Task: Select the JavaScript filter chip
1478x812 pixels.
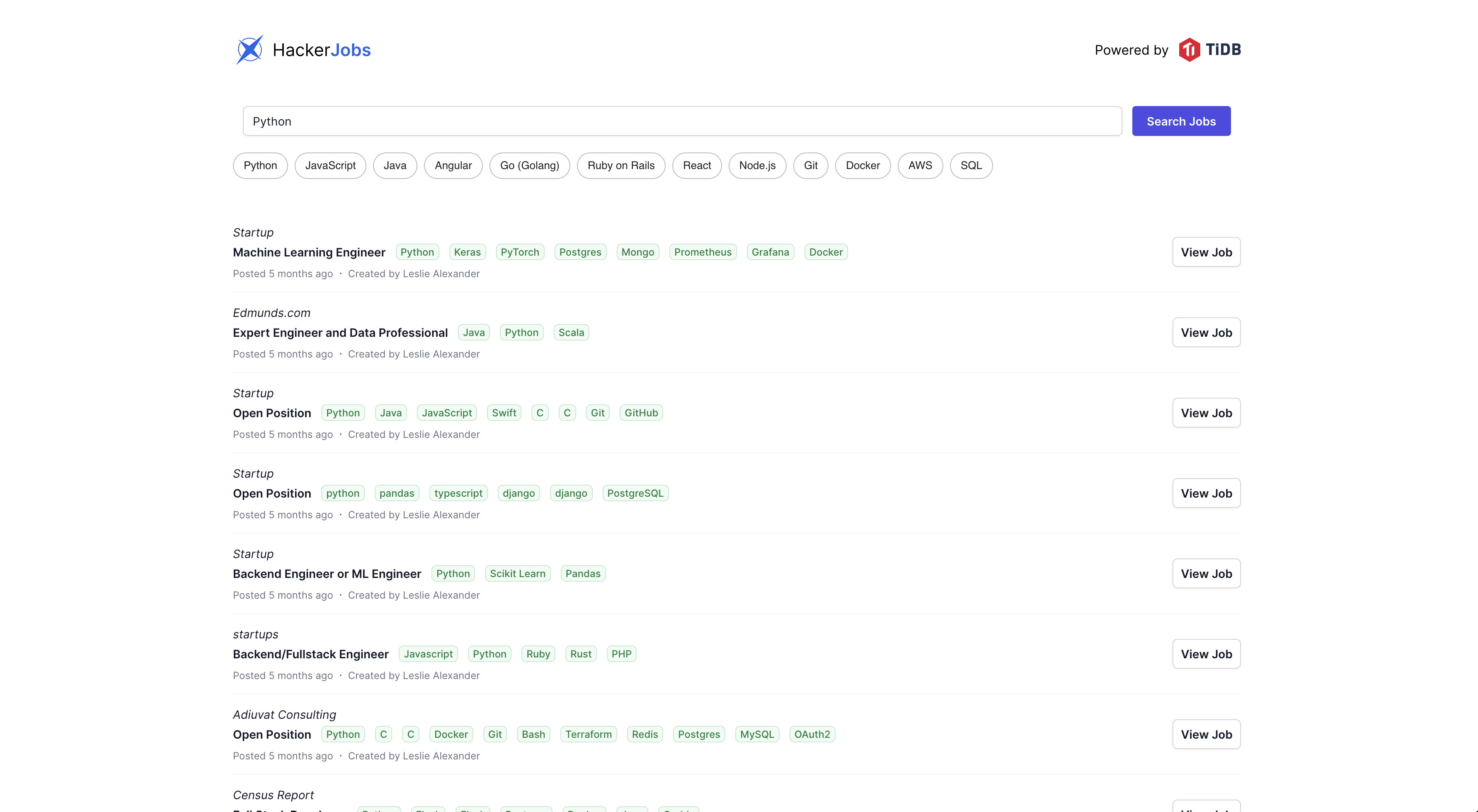Action: click(330, 166)
